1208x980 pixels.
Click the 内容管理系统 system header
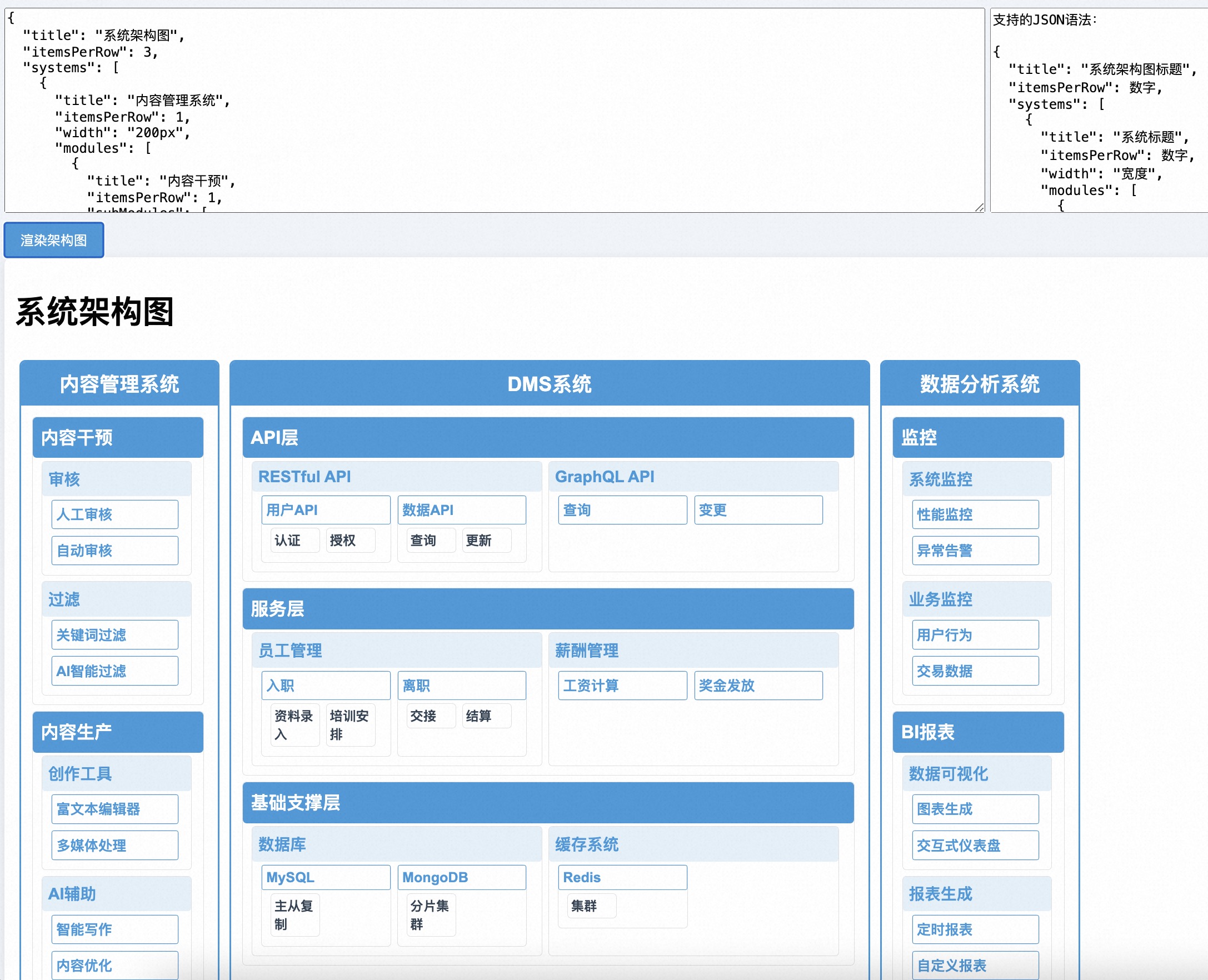pos(119,384)
